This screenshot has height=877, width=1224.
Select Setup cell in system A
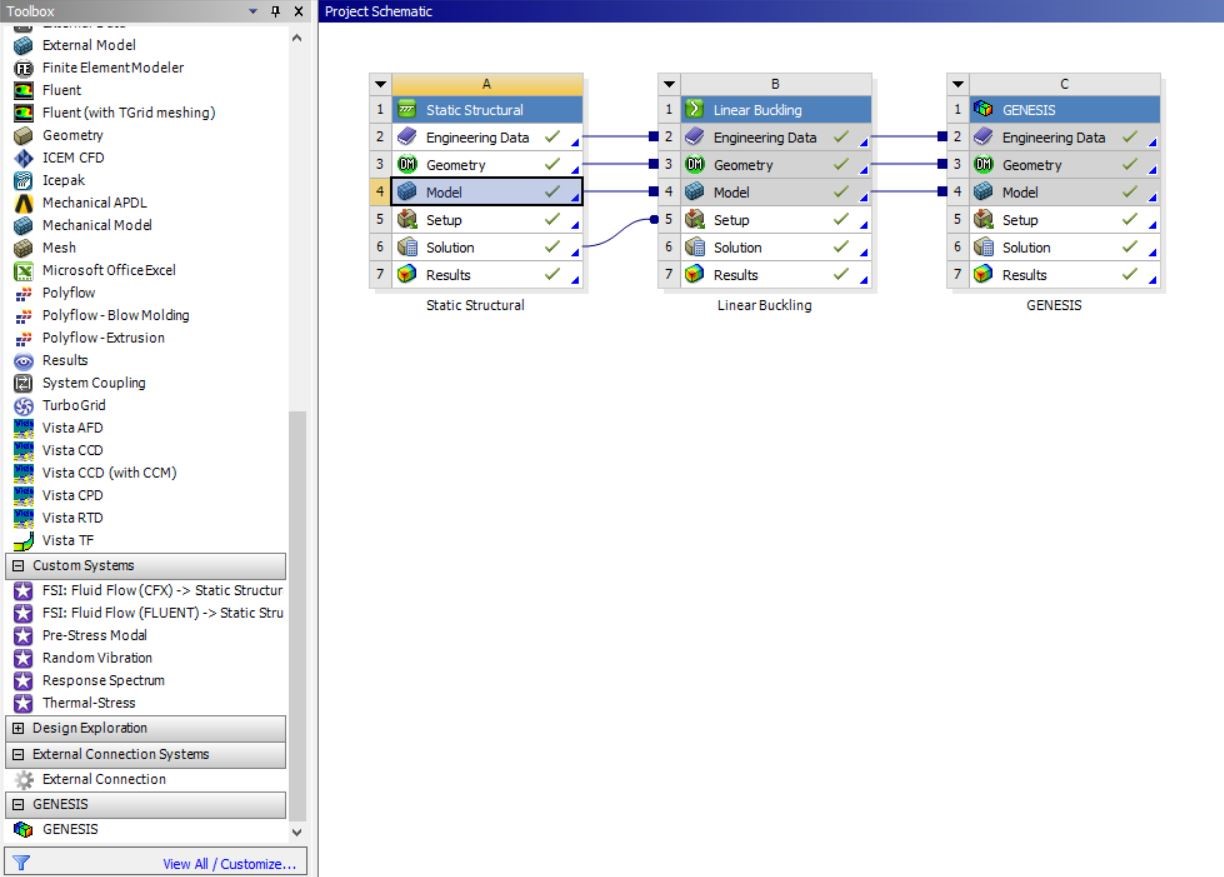tap(487, 220)
